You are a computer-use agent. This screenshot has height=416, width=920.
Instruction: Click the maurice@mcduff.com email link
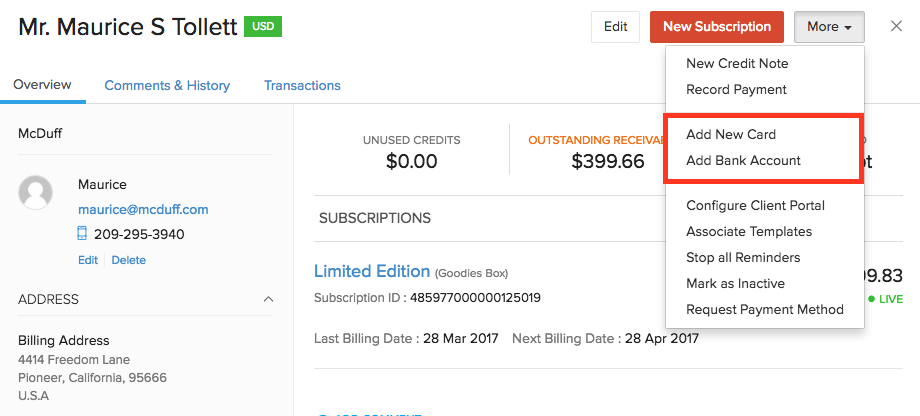(143, 209)
